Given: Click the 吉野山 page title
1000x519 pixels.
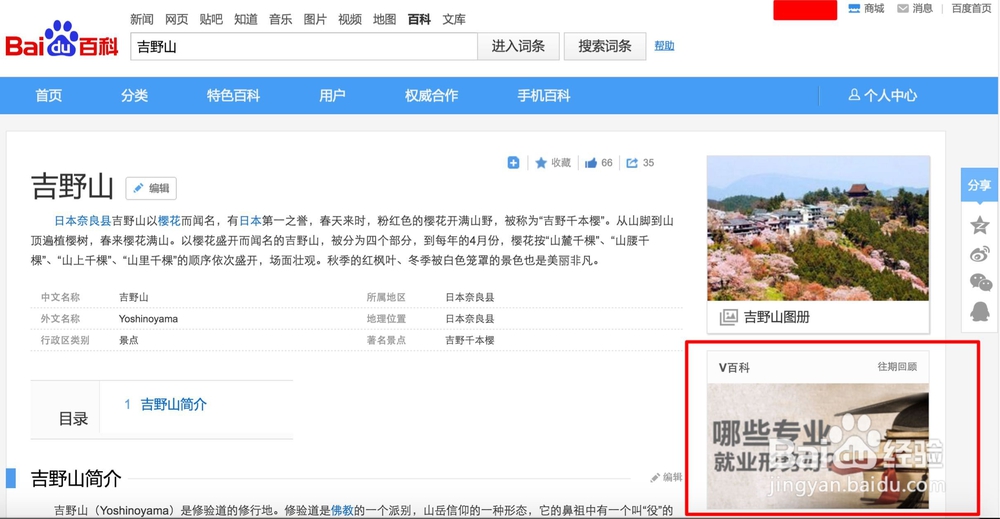Looking at the screenshot, I should point(72,187).
